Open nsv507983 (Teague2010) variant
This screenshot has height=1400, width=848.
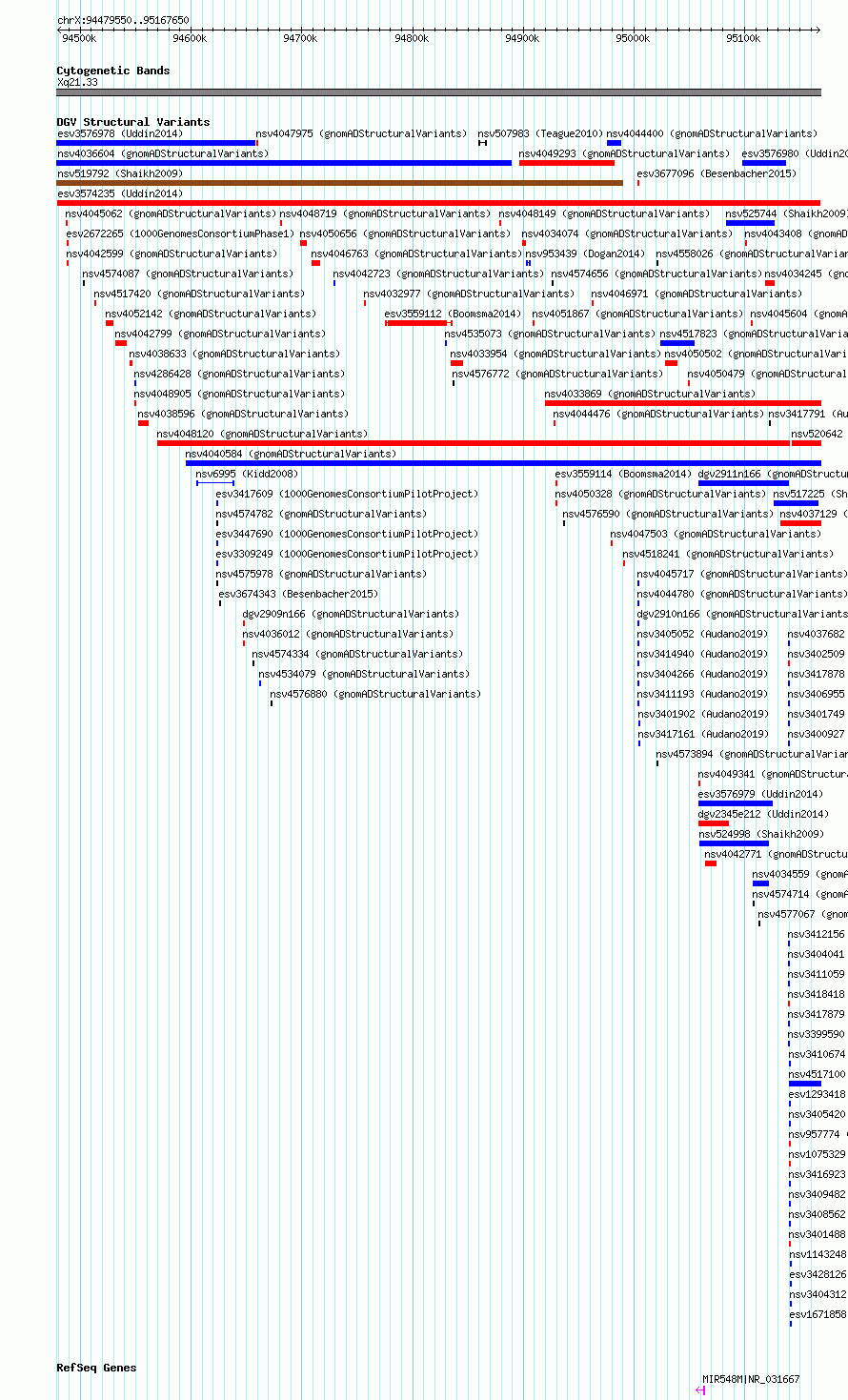(540, 133)
